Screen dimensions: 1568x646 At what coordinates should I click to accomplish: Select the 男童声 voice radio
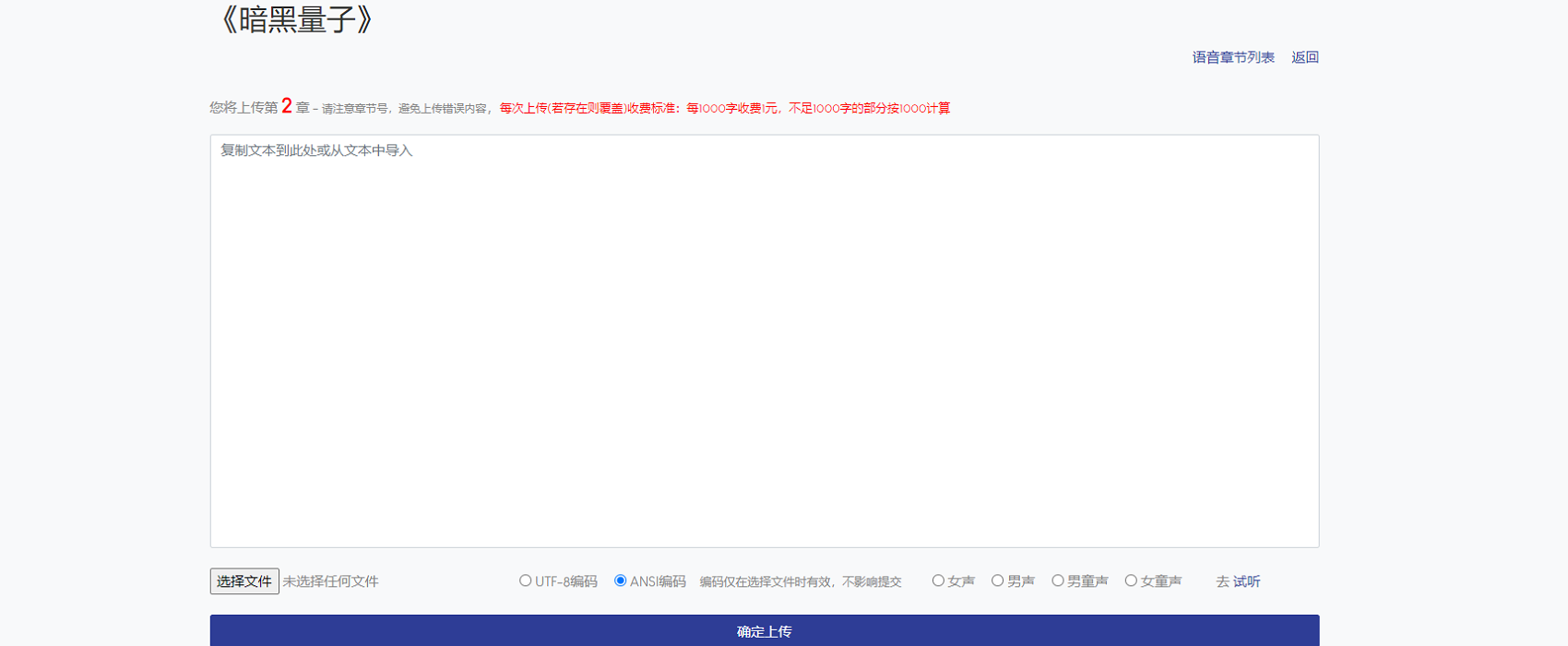pyautogui.click(x=1058, y=580)
